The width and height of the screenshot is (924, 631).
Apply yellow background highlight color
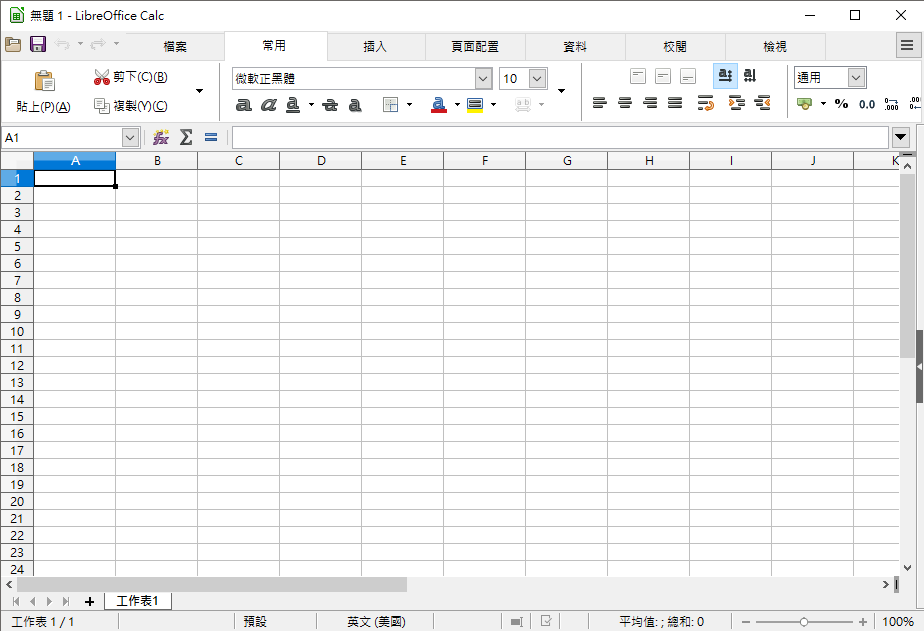[x=475, y=105]
